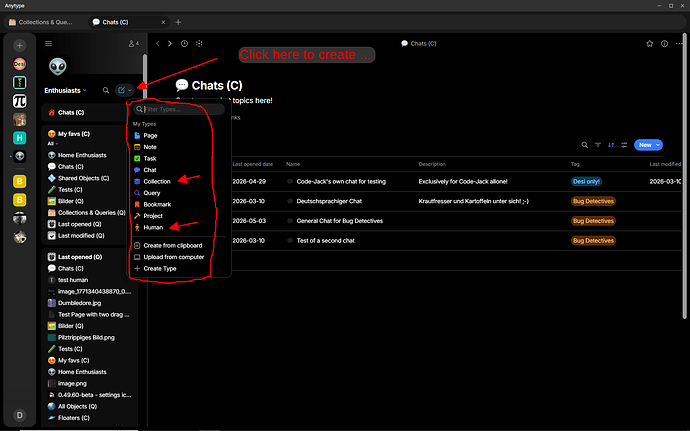This screenshot has width=690, height=431.
Task: Click the Name column header
Action: [x=293, y=164]
